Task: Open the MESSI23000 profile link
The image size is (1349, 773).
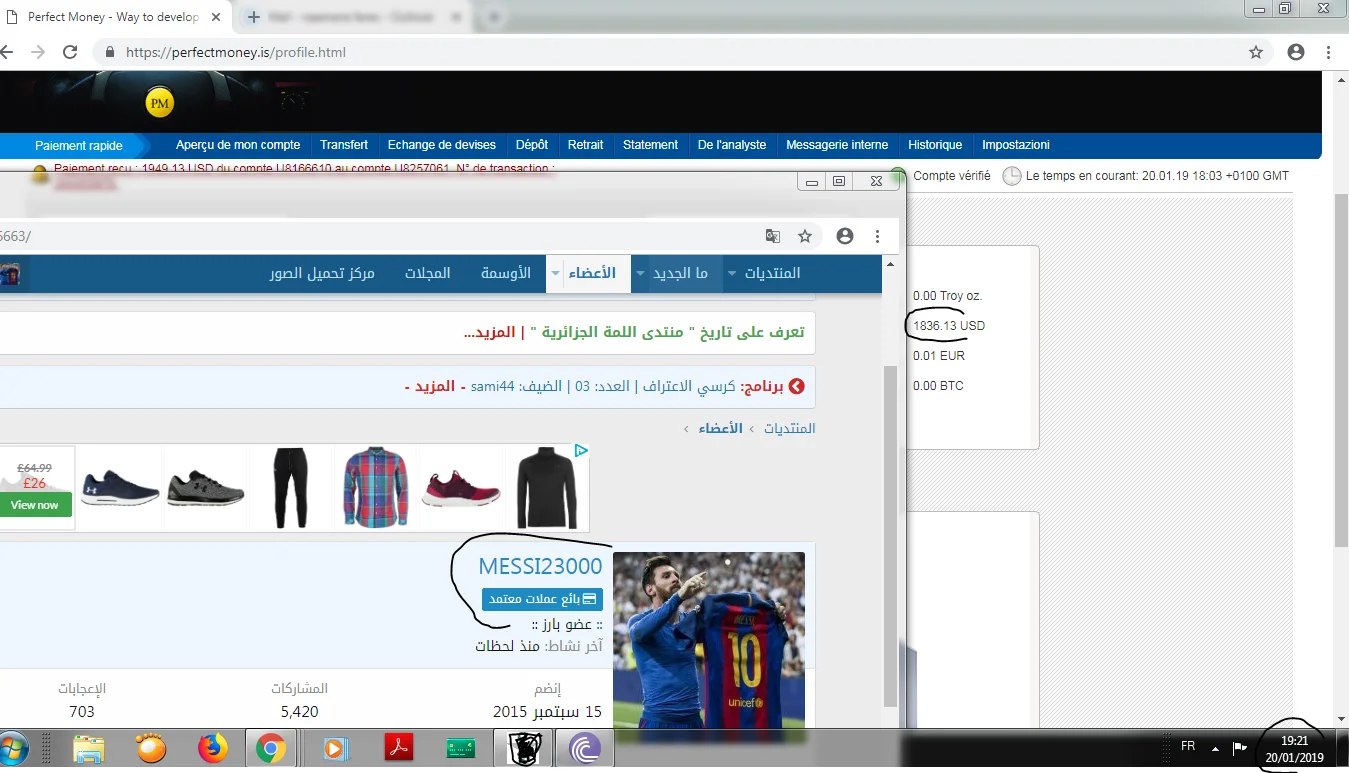Action: point(540,566)
